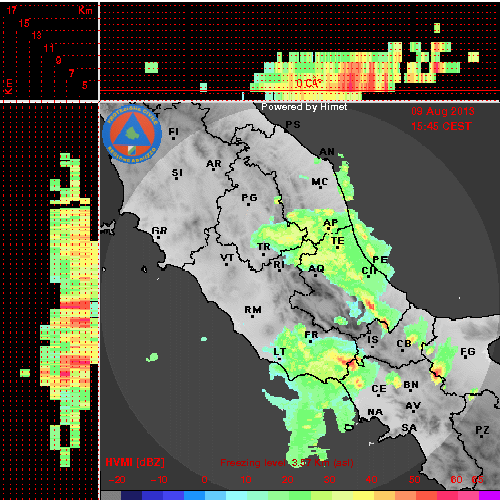Screen dimensions: 500x500
Task: Click the '17' height axis label
Action: pos(12,10)
